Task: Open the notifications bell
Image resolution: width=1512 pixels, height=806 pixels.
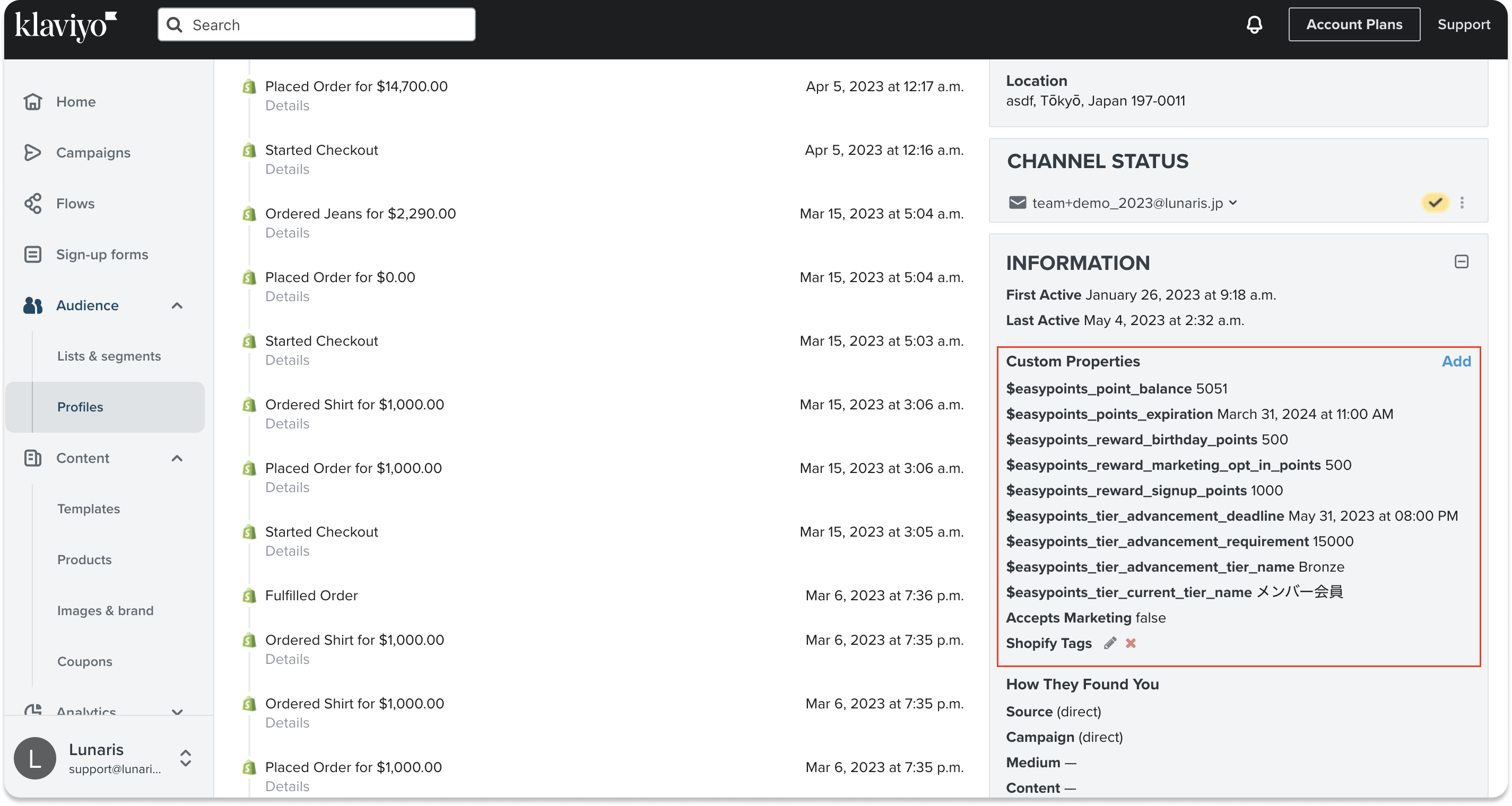Action: pos(1254,24)
